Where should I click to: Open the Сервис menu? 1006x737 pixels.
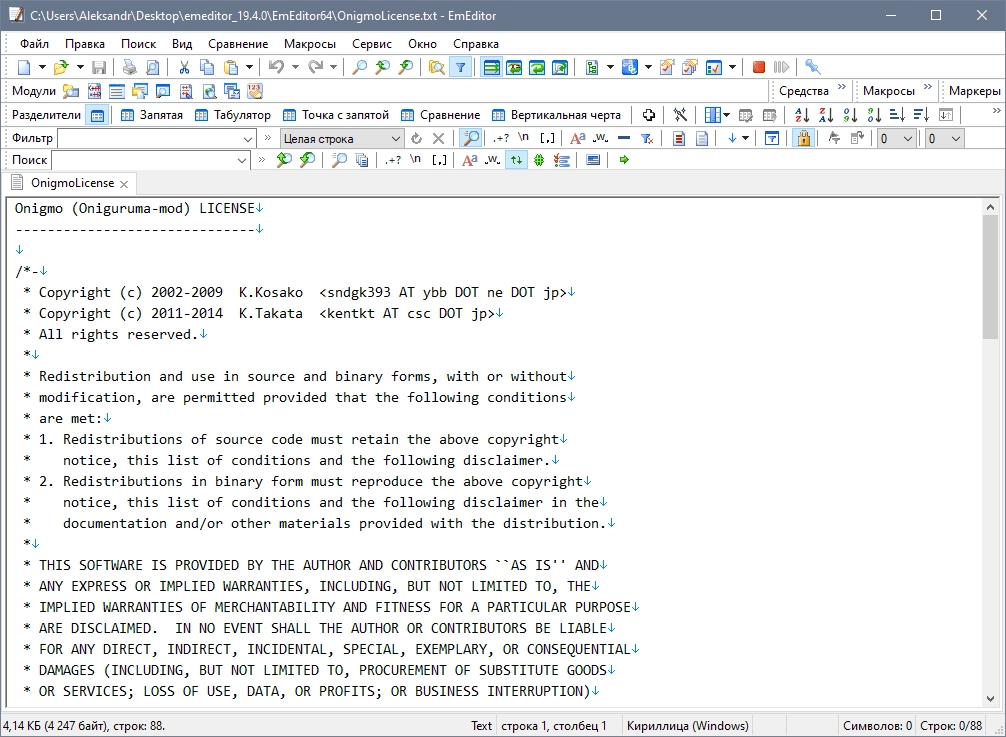tap(371, 44)
